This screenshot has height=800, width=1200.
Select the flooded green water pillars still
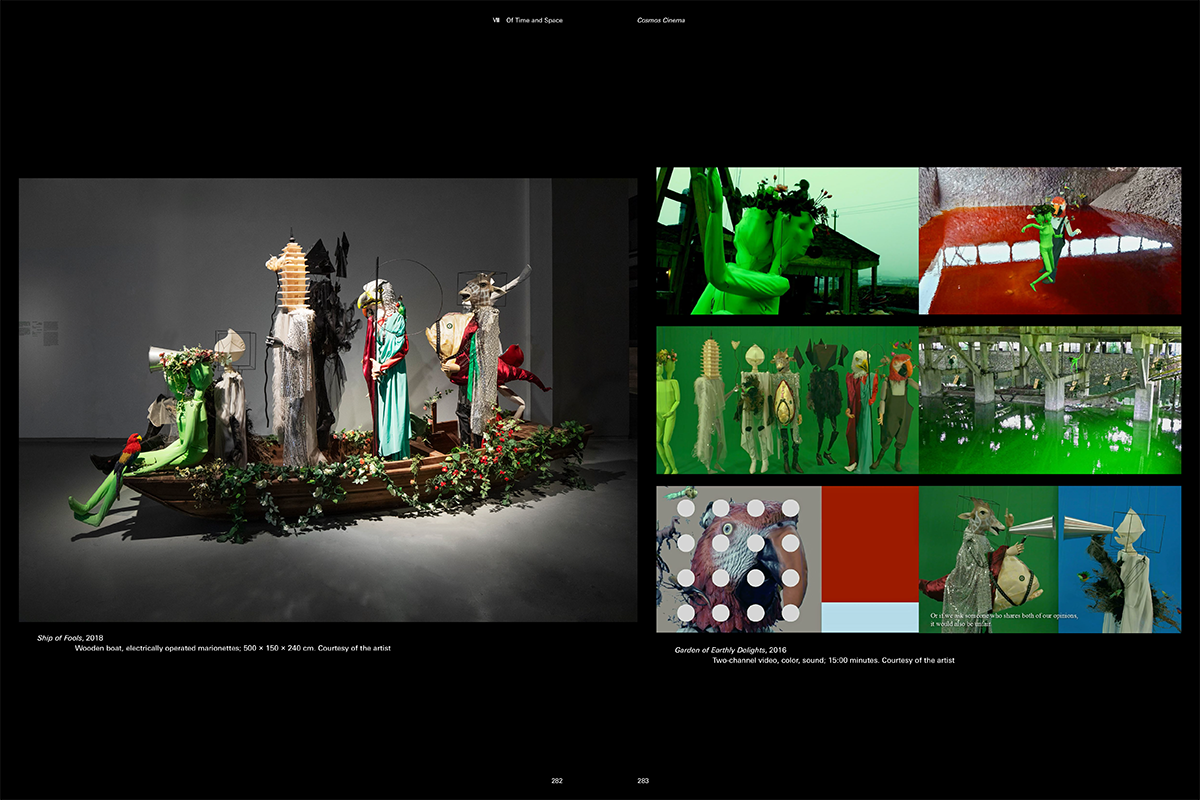1050,400
